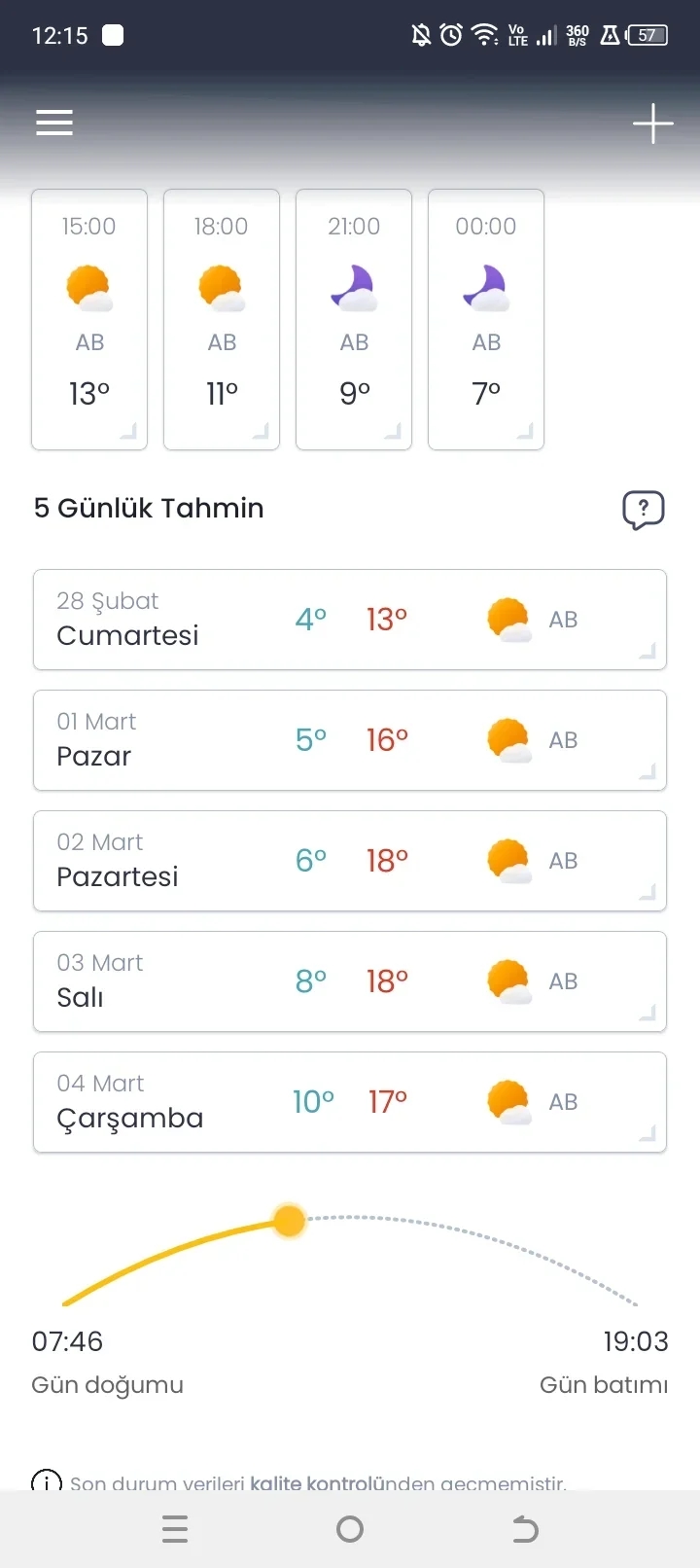
Task: Tap the plus icon to add location
Action: (652, 124)
